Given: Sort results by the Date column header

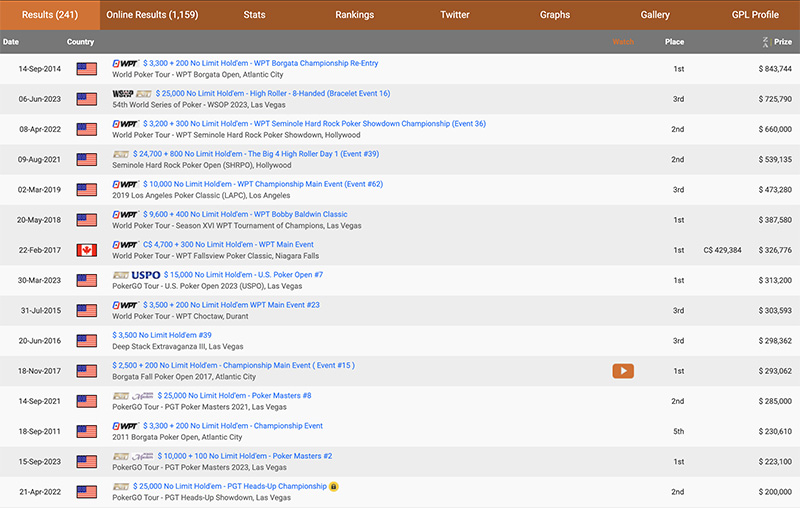Looking at the screenshot, I should [11, 42].
